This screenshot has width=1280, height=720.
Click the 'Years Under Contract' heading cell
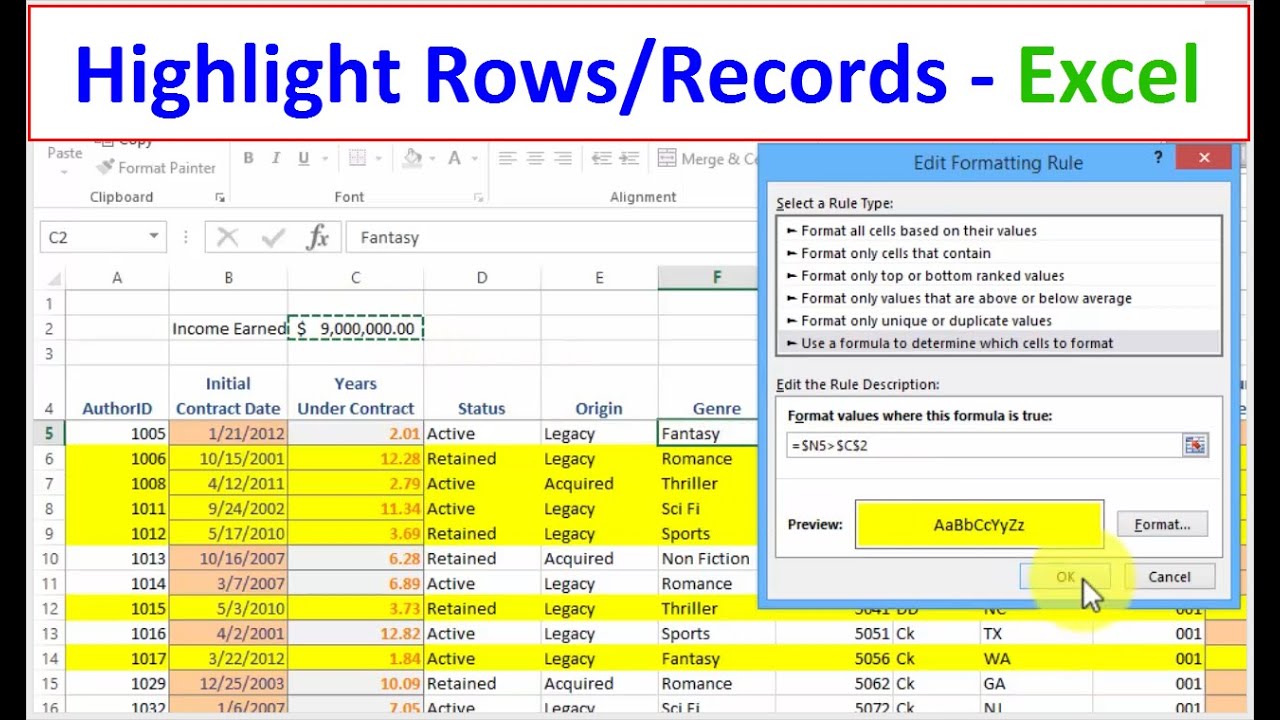click(x=355, y=394)
